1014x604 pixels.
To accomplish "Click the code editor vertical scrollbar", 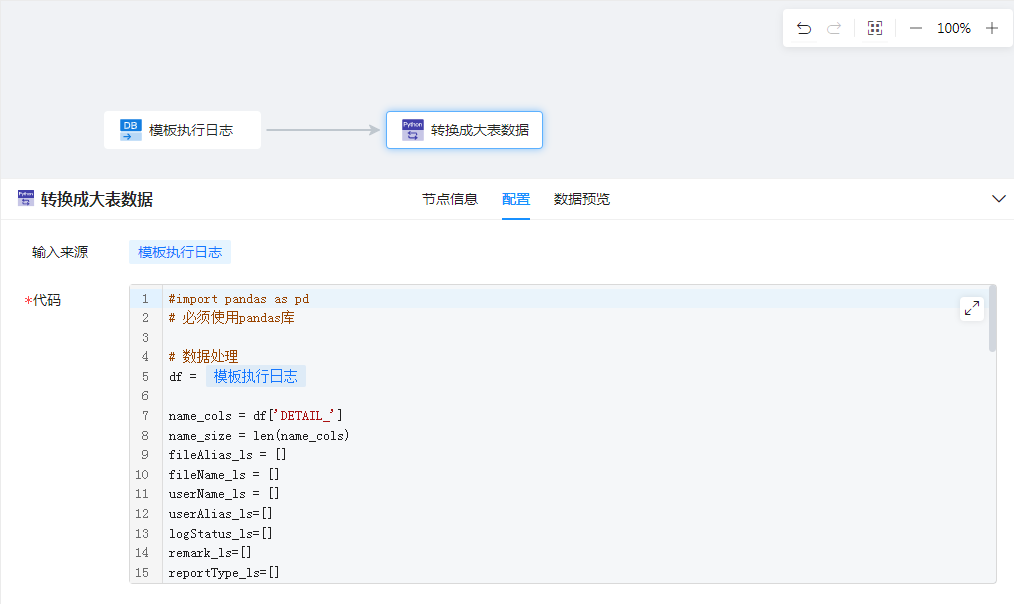I will (x=992, y=320).
